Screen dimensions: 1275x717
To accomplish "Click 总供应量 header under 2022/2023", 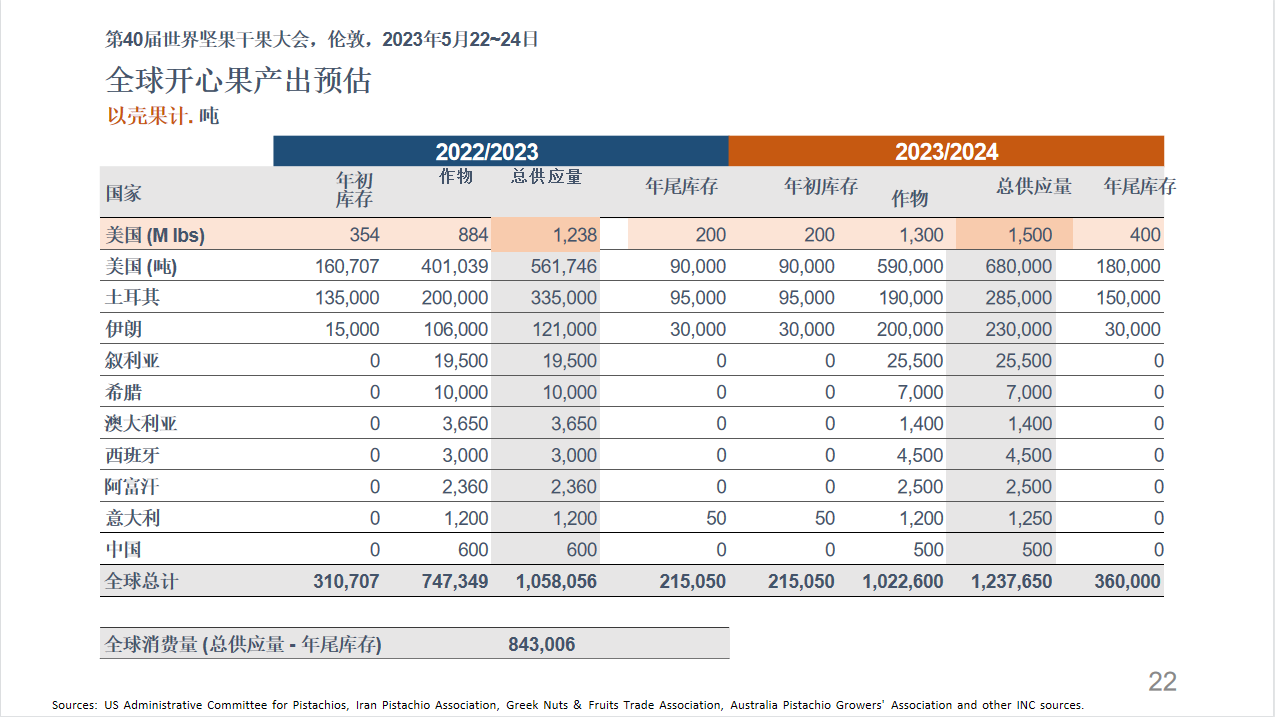I will 546,177.
